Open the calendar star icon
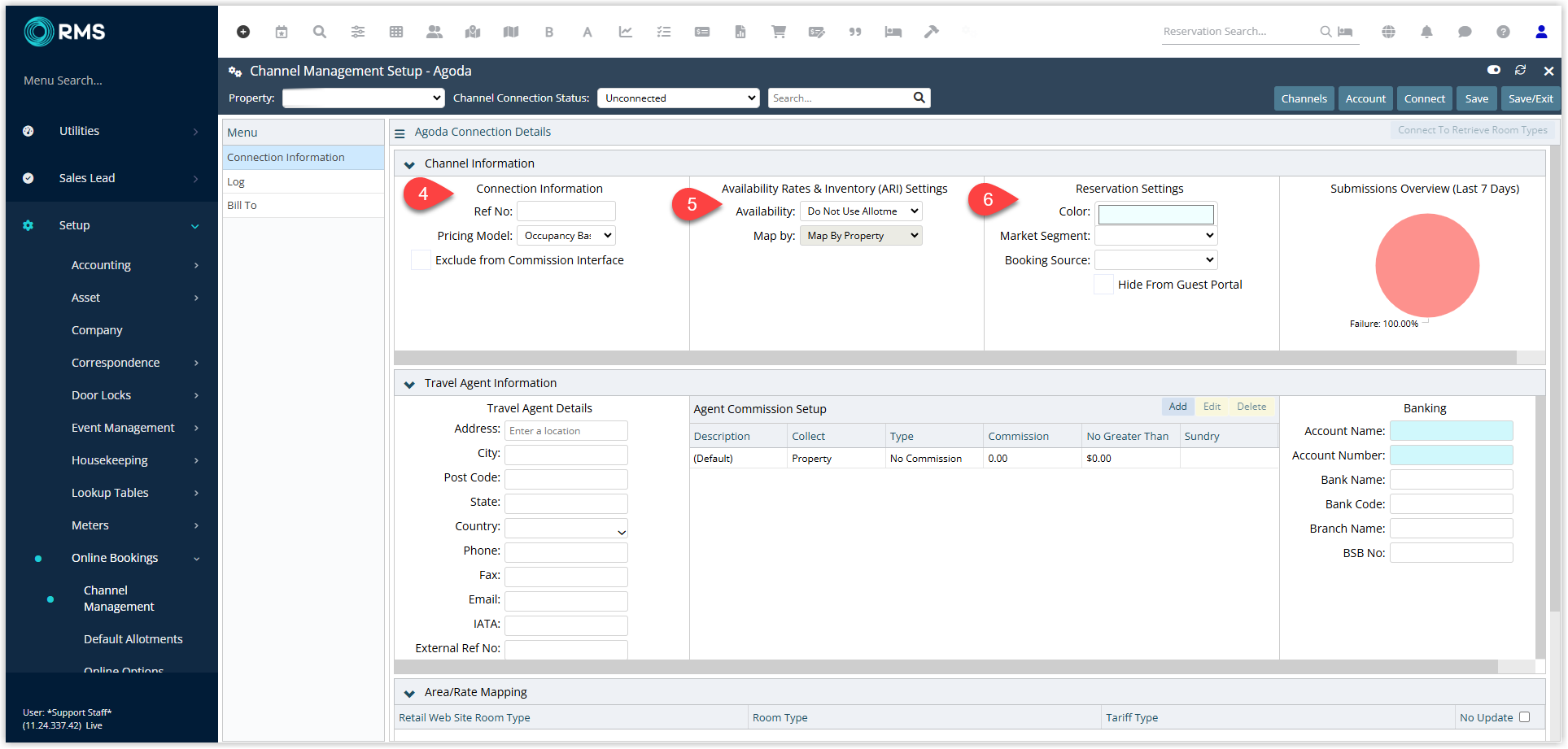The width and height of the screenshot is (1568, 749). (282, 32)
